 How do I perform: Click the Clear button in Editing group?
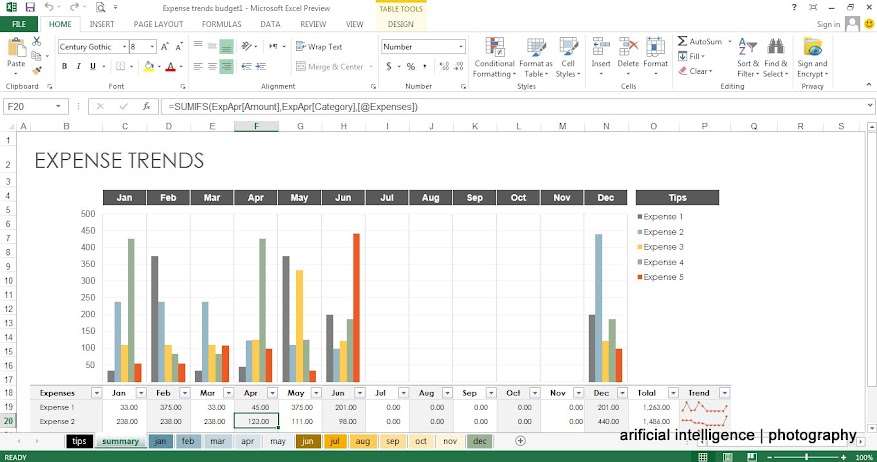click(695, 71)
